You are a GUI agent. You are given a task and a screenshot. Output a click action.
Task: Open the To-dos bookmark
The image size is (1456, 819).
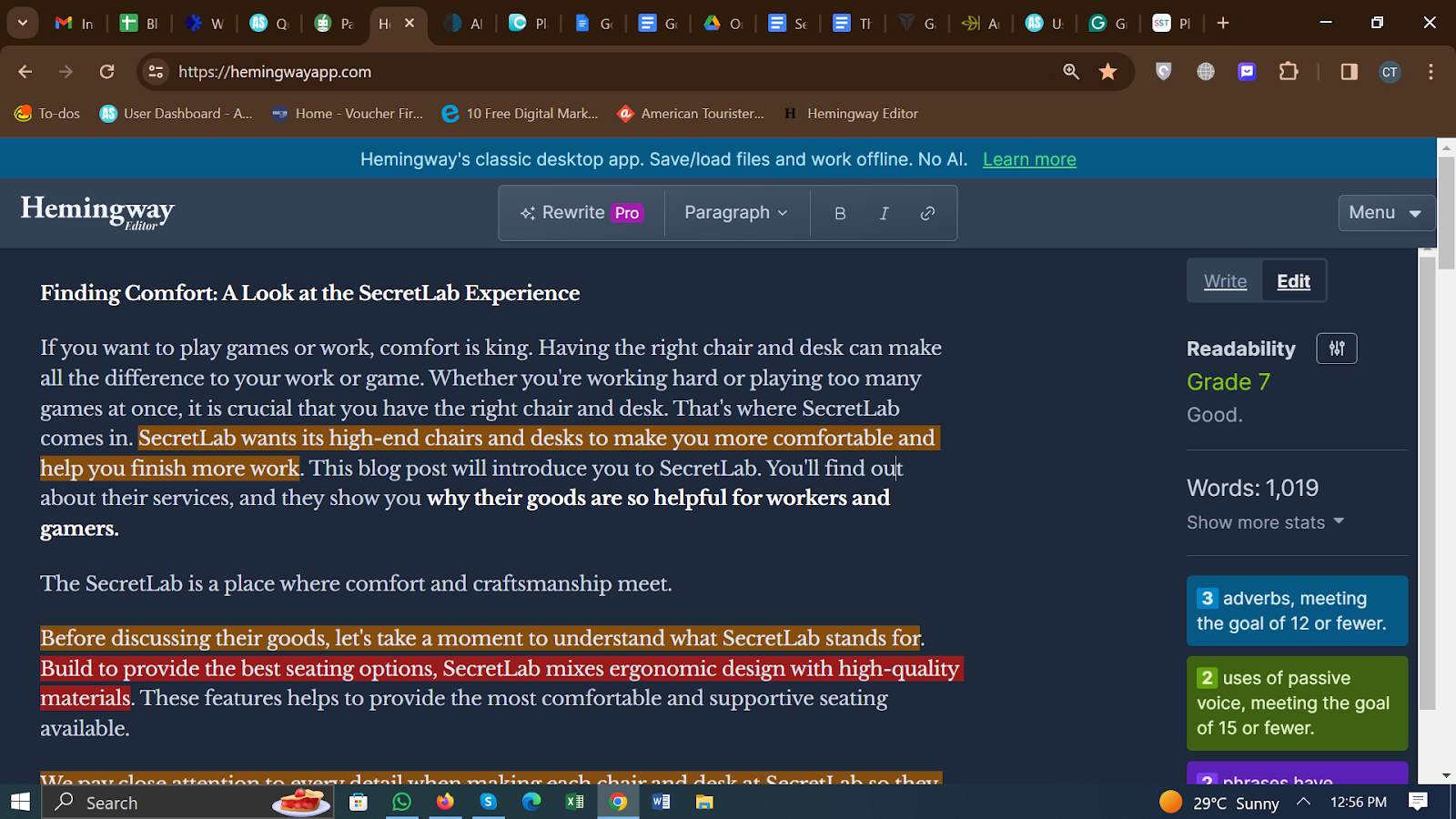(47, 114)
